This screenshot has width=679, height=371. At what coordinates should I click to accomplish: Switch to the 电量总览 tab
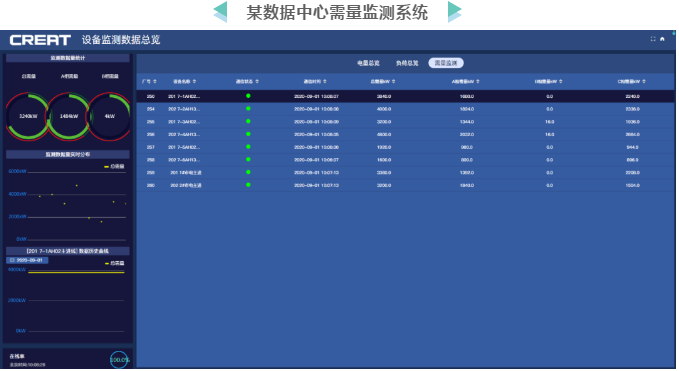[x=369, y=63]
